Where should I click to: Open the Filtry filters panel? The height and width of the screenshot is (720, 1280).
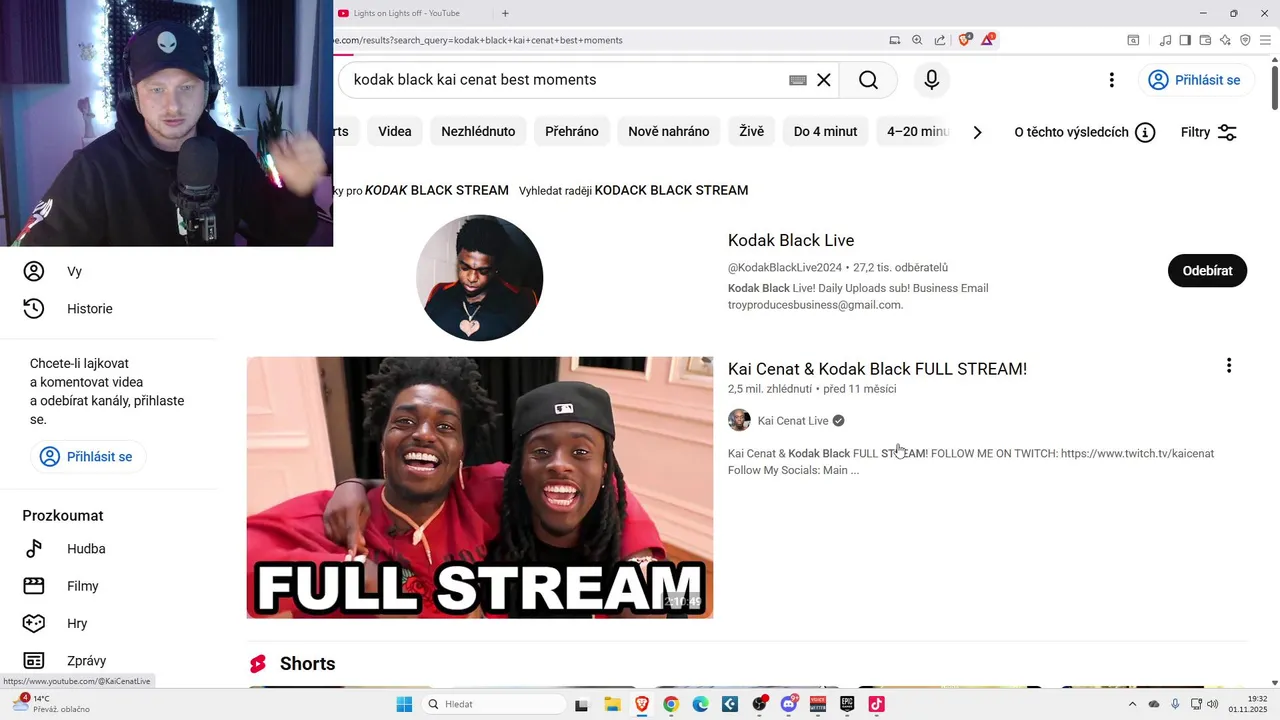click(1209, 132)
